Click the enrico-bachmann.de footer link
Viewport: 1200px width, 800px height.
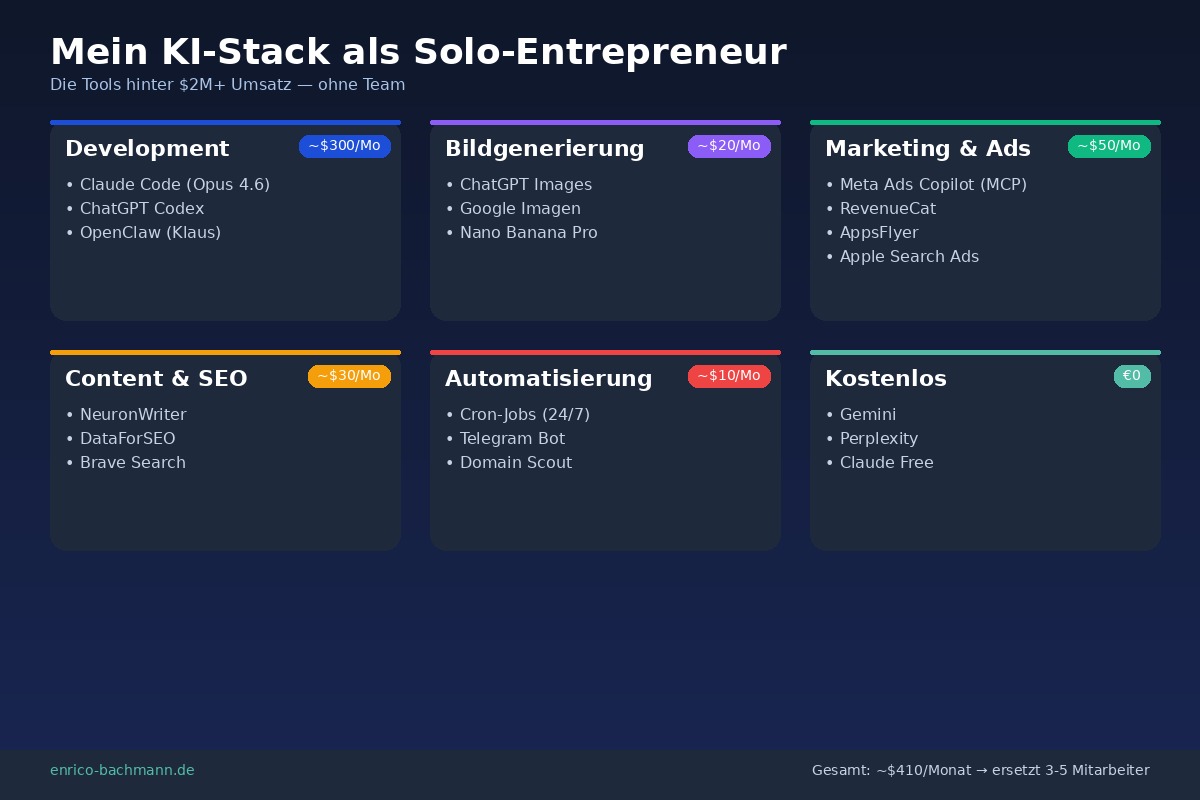(x=122, y=770)
